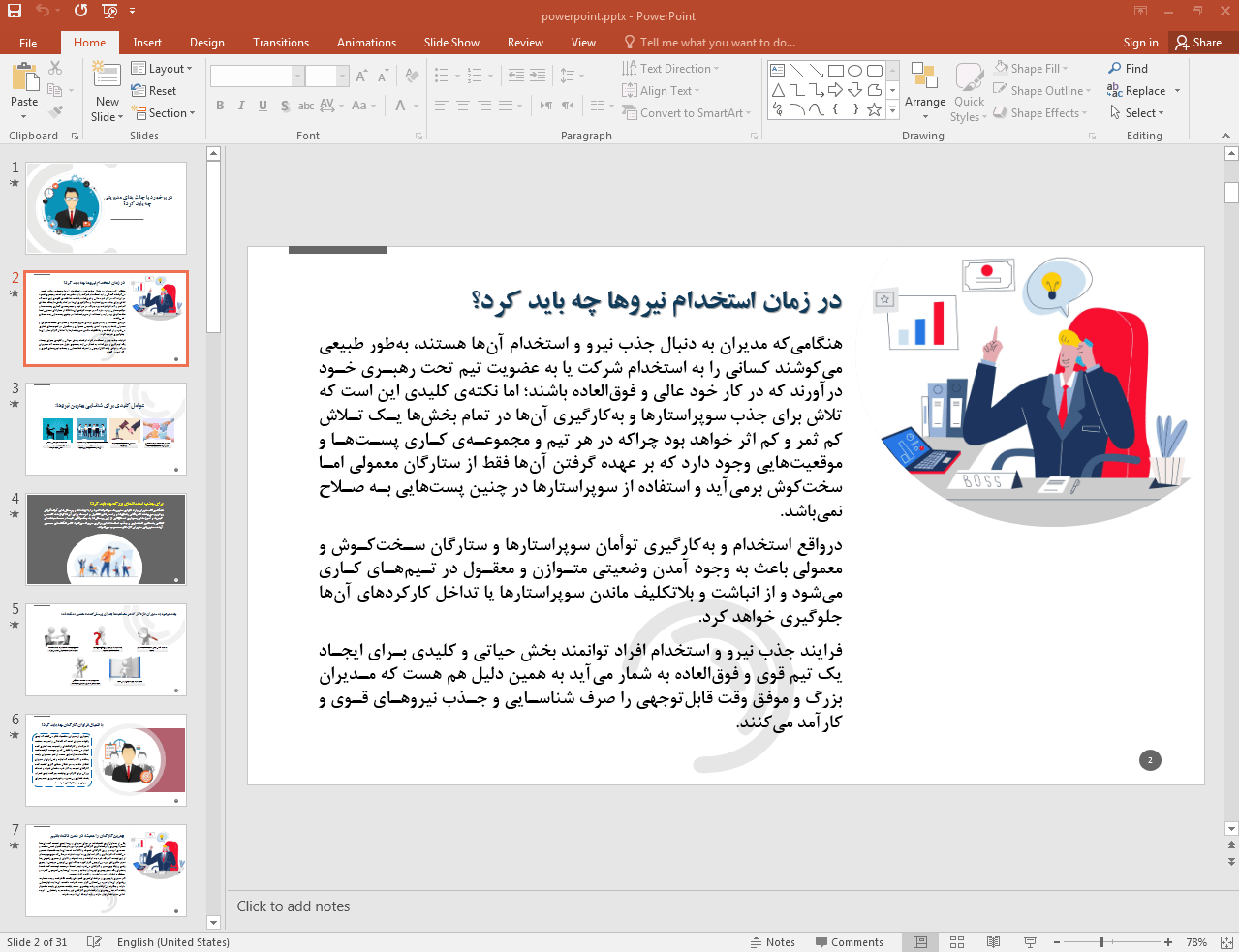
Task: Select the Find magnifier tool
Action: [x=1129, y=69]
